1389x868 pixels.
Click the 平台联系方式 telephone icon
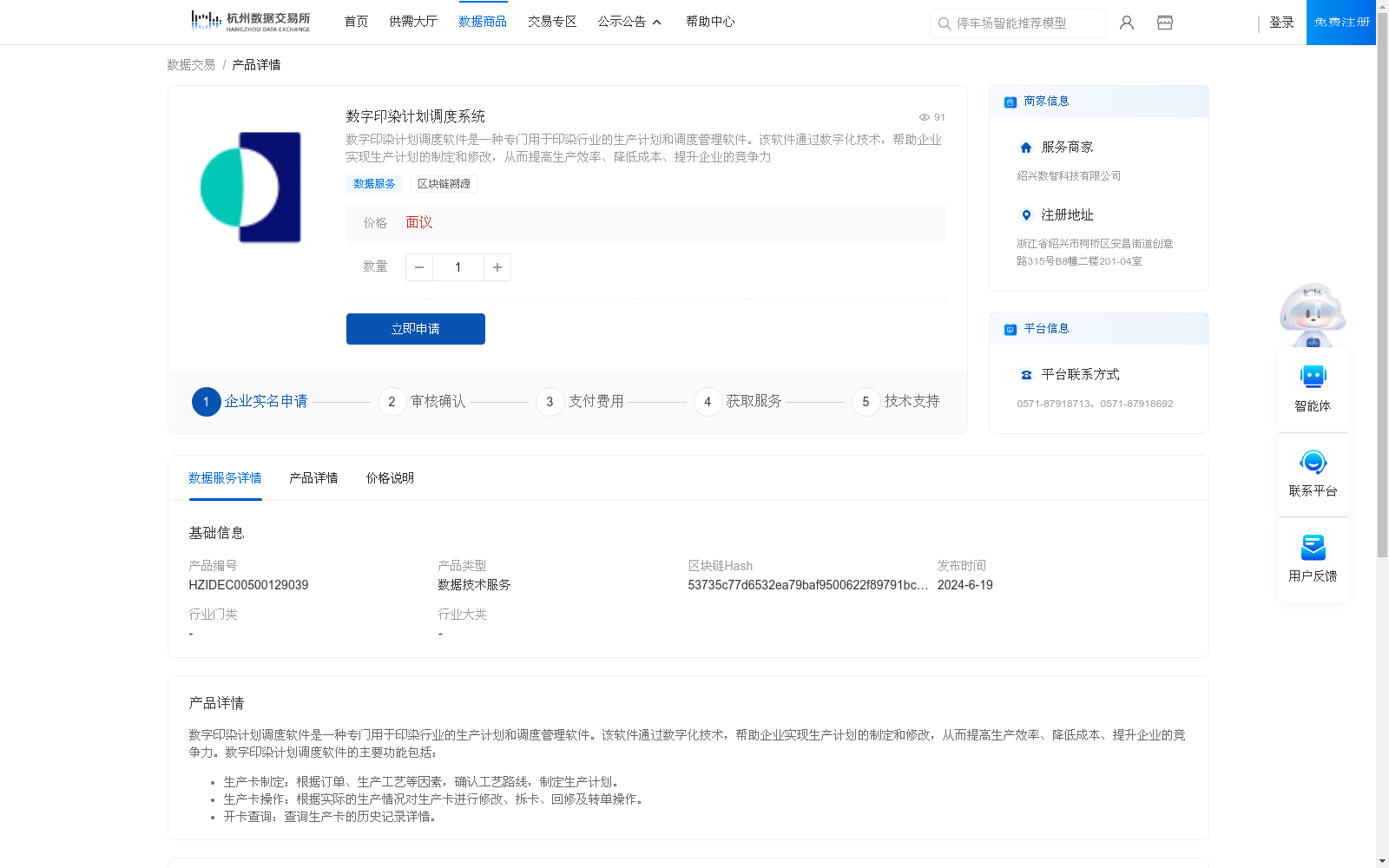1026,375
